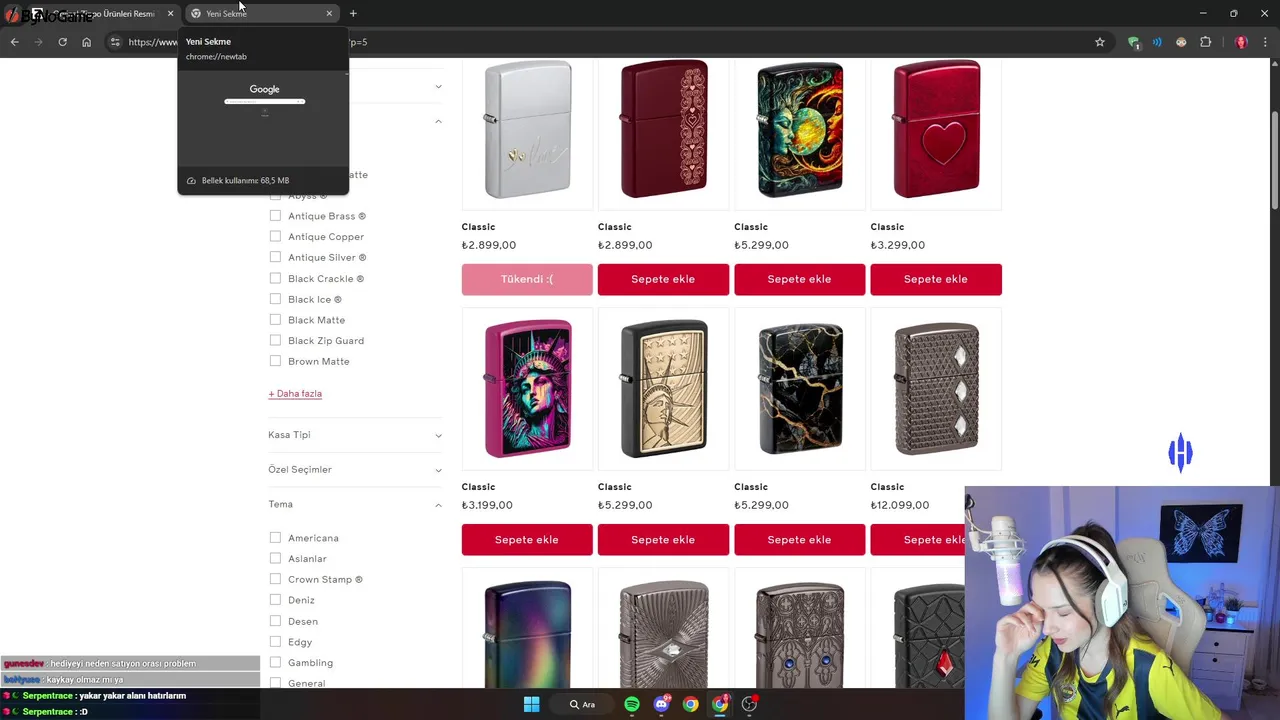Viewport: 1280px width, 720px height.
Task: Open OBS Studio from the taskbar
Action: (749, 704)
